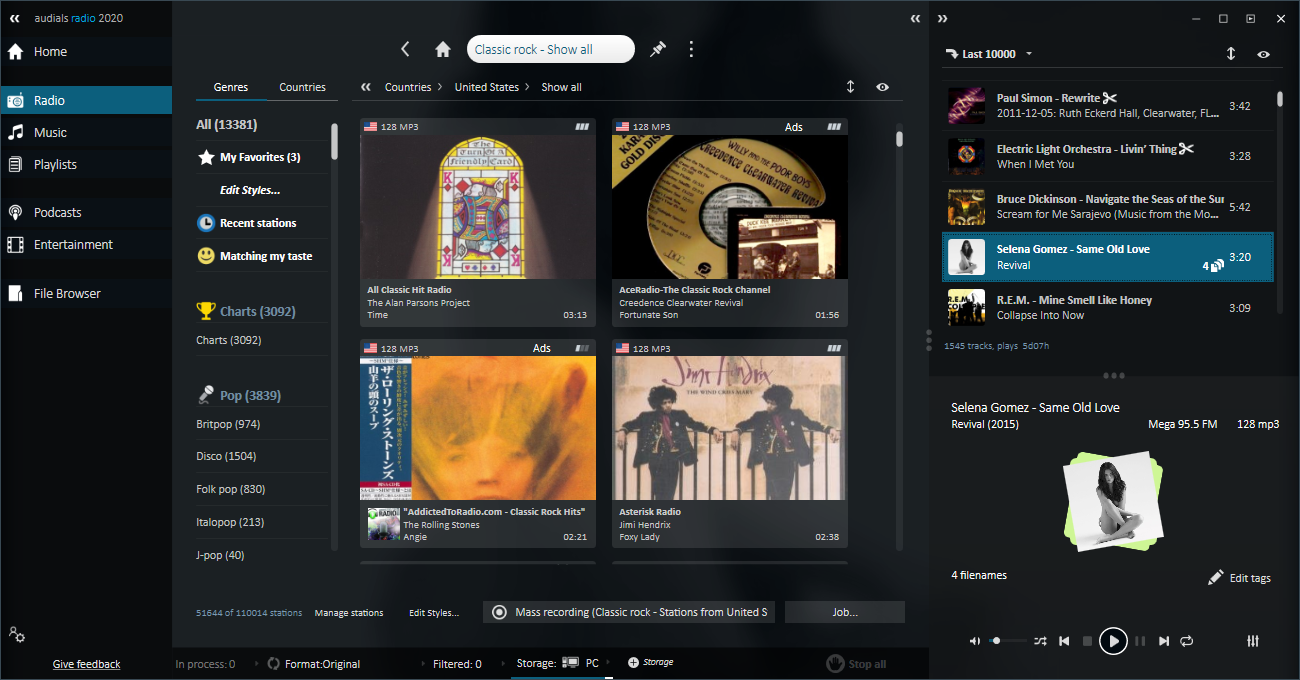Click the genre list scrollbar
Screen dimensions: 1300x680
[334, 140]
